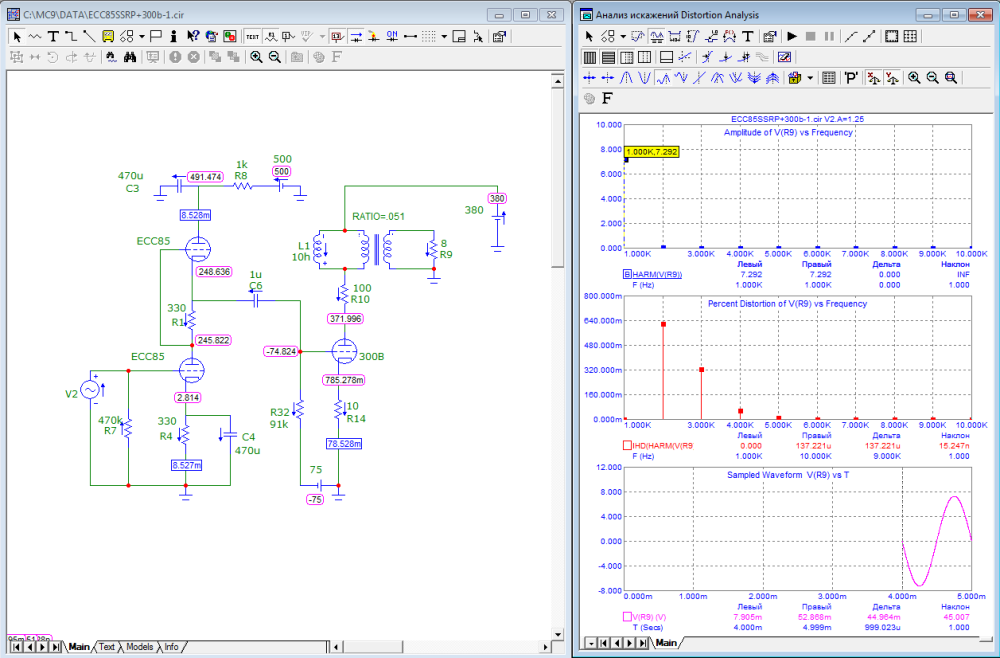The height and width of the screenshot is (658, 1000).
Task: Toggle the HARM(V(R9)) curve checkbox
Action: pyautogui.click(x=628, y=273)
